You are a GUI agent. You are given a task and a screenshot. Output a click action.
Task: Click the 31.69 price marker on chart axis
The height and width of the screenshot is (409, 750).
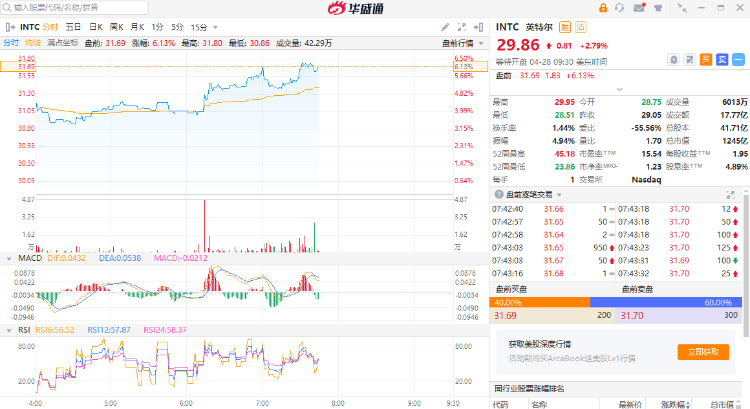[x=18, y=66]
